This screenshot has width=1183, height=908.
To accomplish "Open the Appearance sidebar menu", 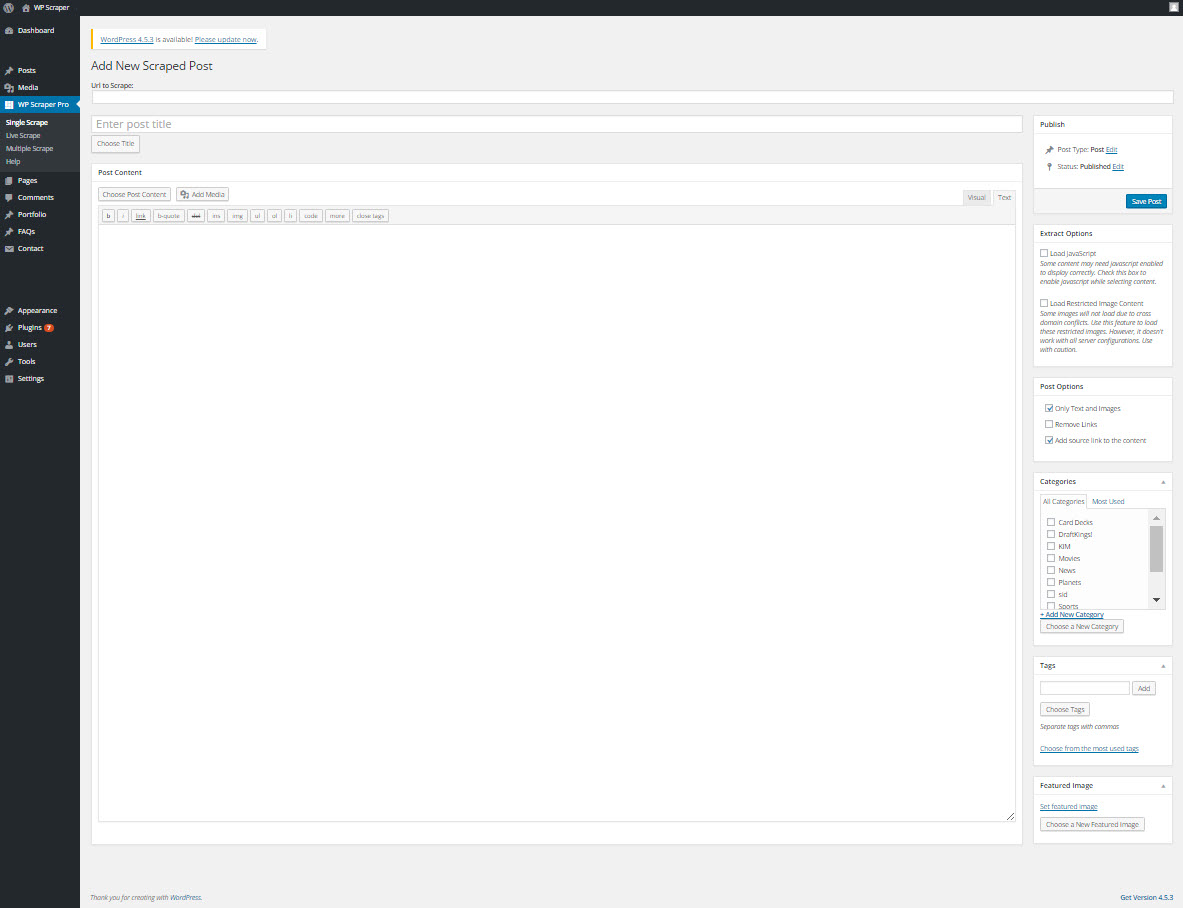I will tap(37, 311).
